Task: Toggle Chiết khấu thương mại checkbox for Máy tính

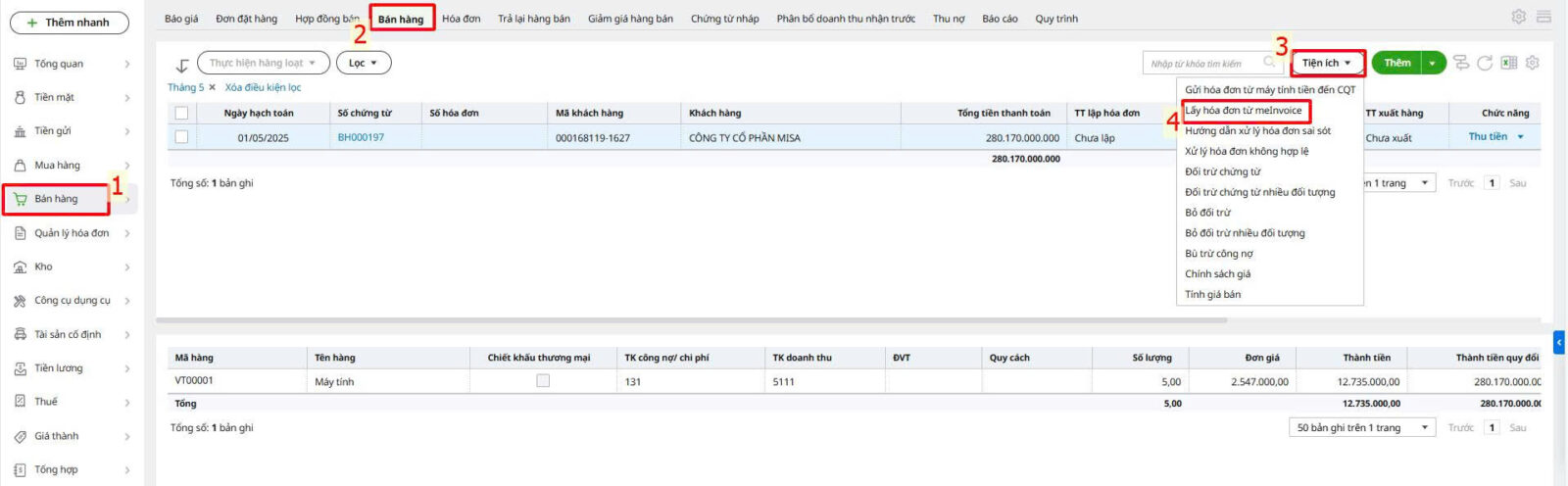Action: click(x=543, y=381)
